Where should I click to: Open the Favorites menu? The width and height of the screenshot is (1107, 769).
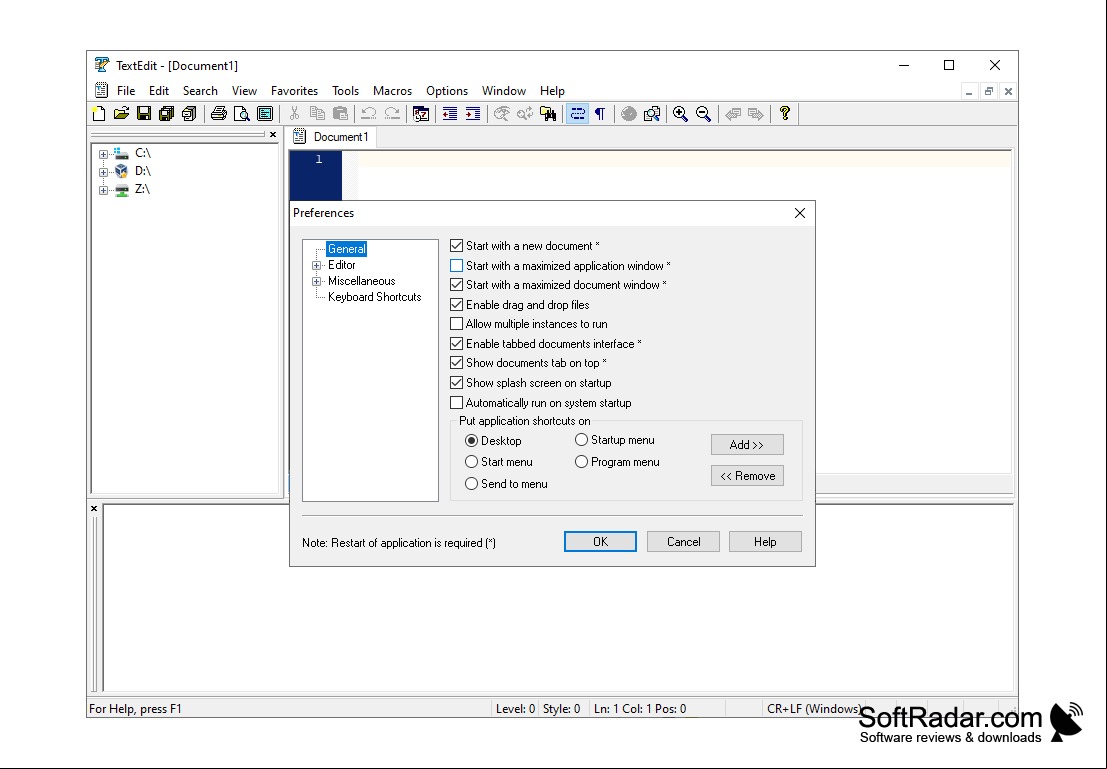[294, 91]
